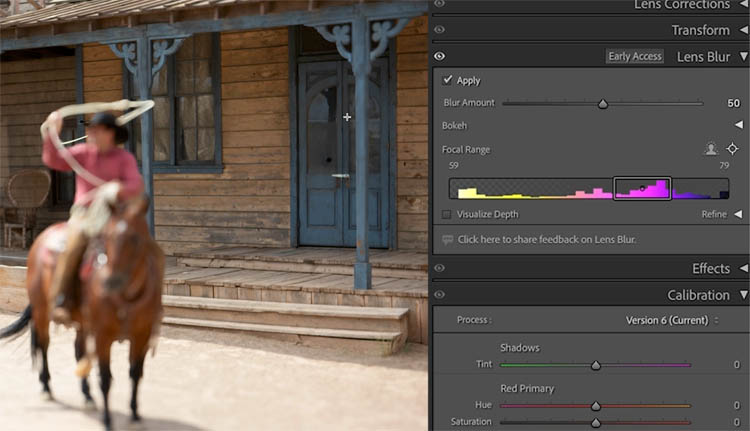Click the Bokeh label
750x431 pixels.
[454, 125]
